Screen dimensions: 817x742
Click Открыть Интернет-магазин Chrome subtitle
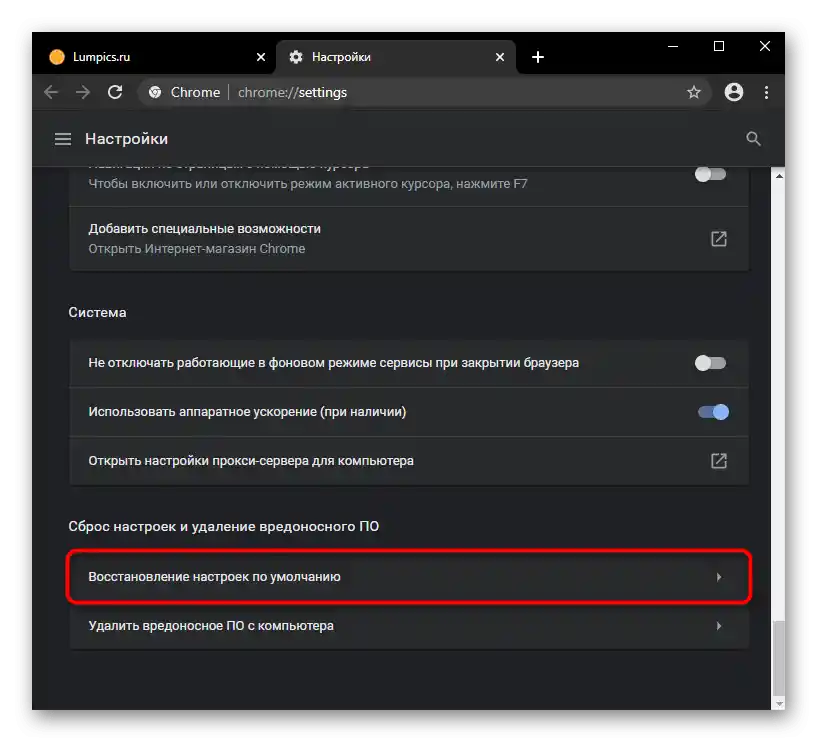(196, 249)
